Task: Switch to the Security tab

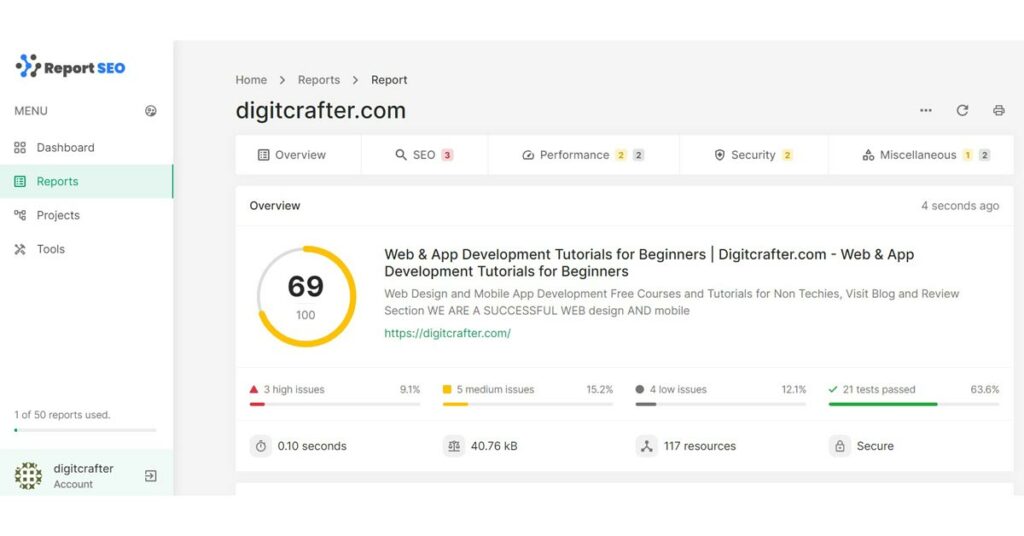Action: (x=754, y=155)
